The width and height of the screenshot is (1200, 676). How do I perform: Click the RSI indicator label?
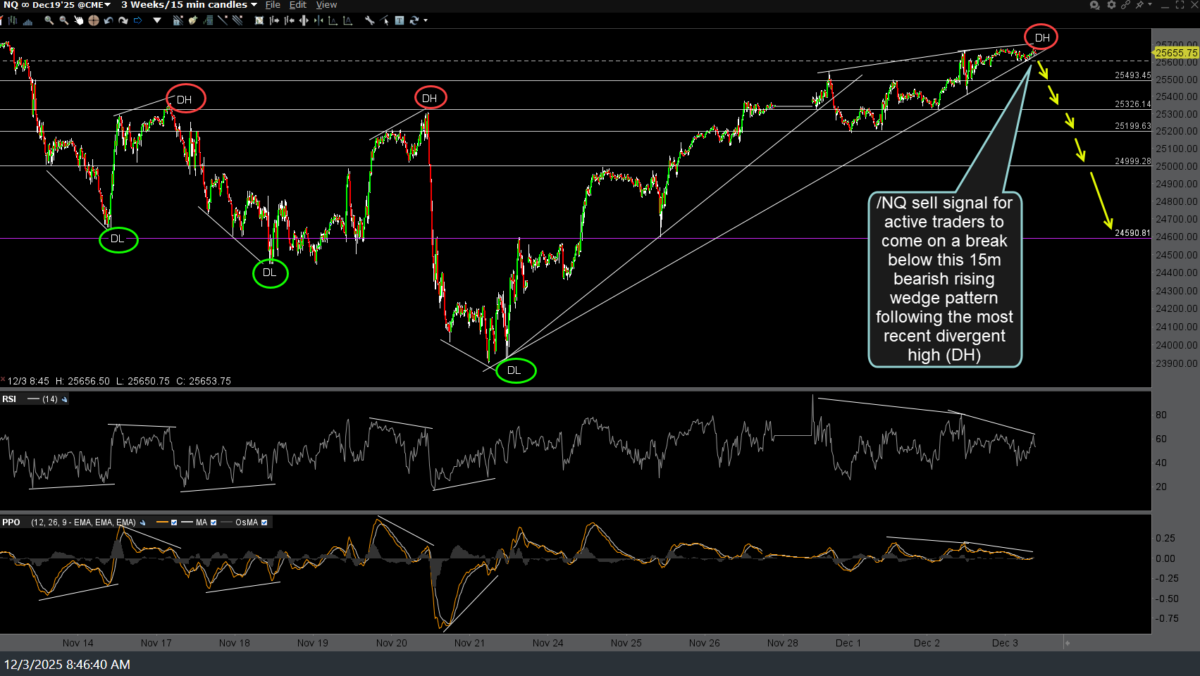pyautogui.click(x=11, y=399)
